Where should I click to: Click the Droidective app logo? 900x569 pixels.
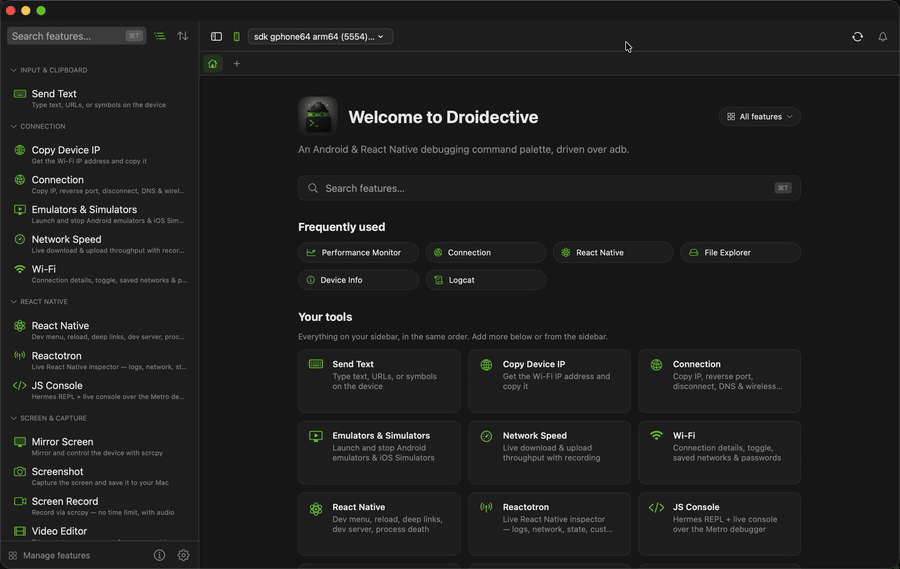point(317,116)
